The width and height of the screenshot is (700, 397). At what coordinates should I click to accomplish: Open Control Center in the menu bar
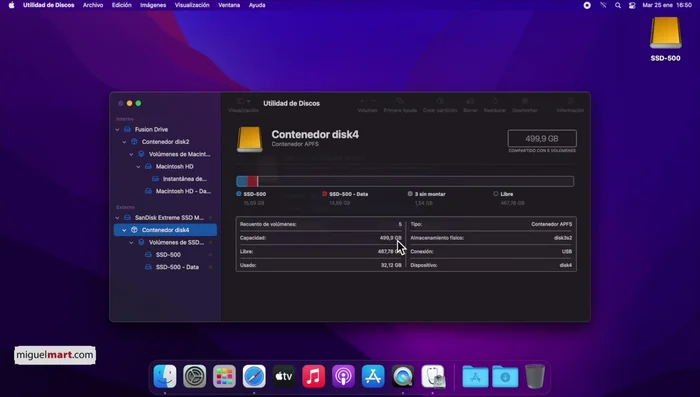click(632, 5)
